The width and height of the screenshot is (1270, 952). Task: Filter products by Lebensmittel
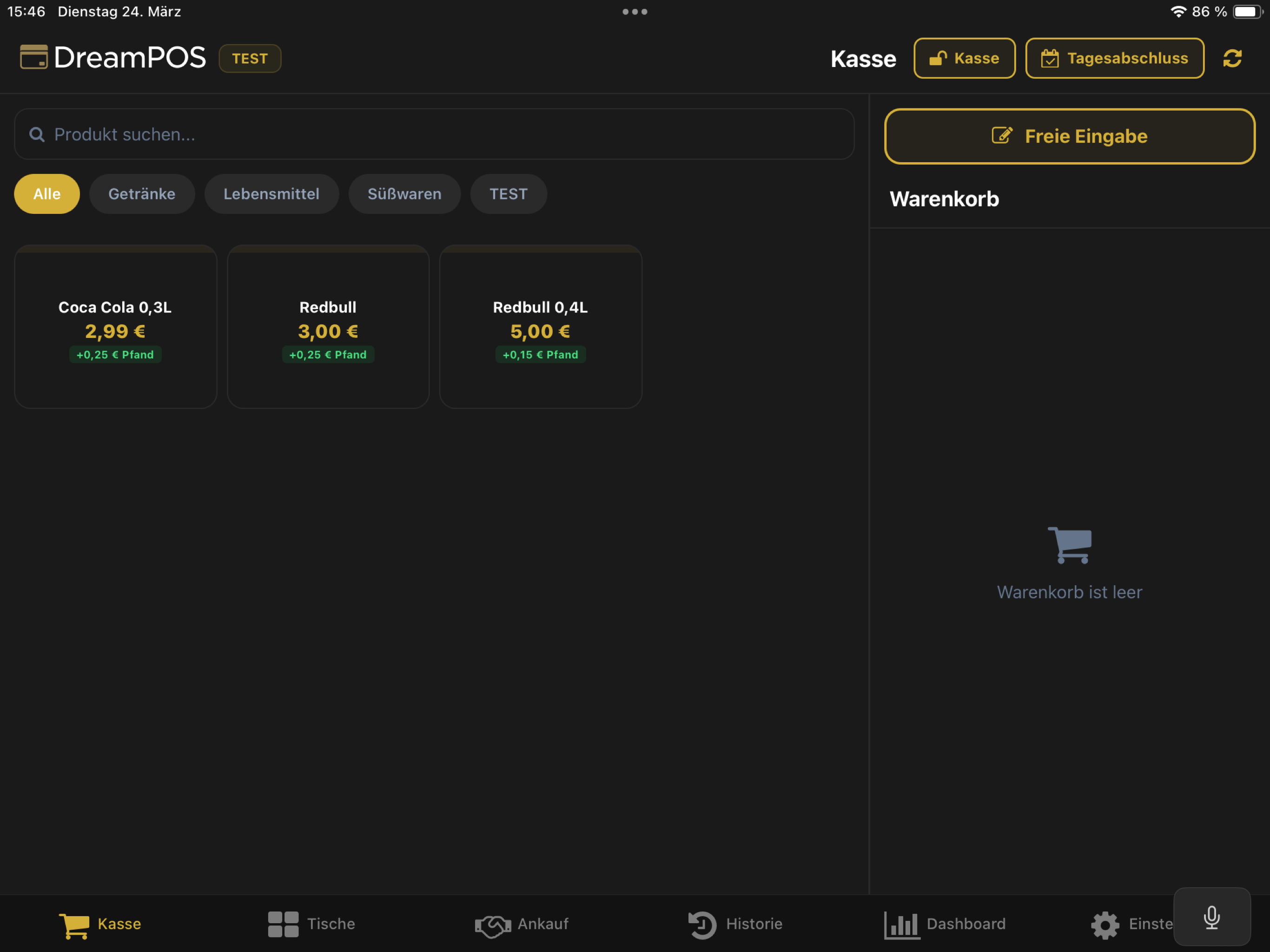271,194
